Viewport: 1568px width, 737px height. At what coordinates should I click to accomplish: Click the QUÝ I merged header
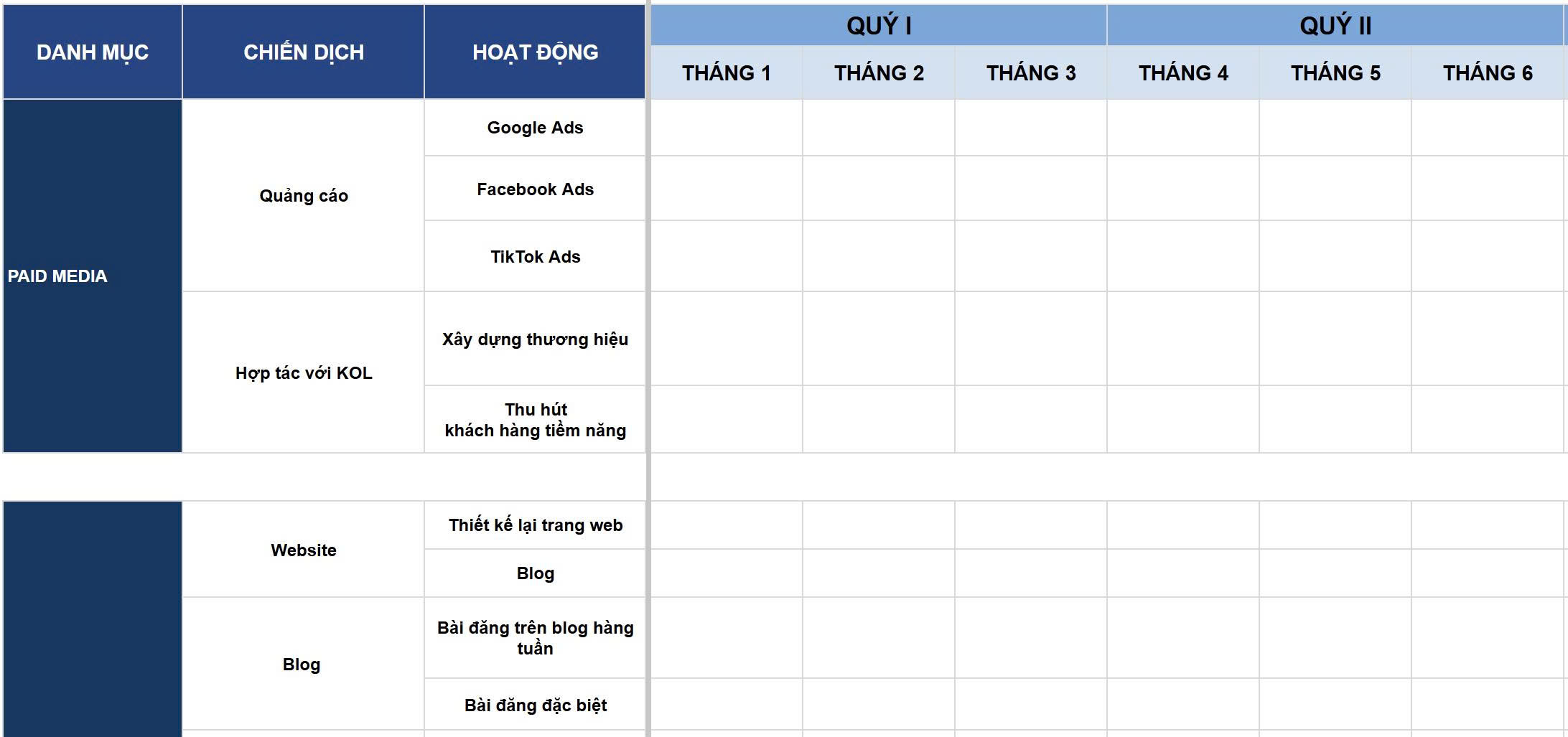click(x=879, y=25)
